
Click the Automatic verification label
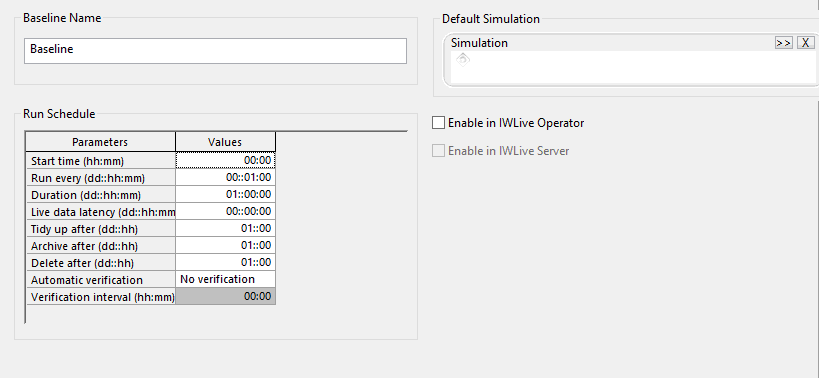[x=87, y=280]
